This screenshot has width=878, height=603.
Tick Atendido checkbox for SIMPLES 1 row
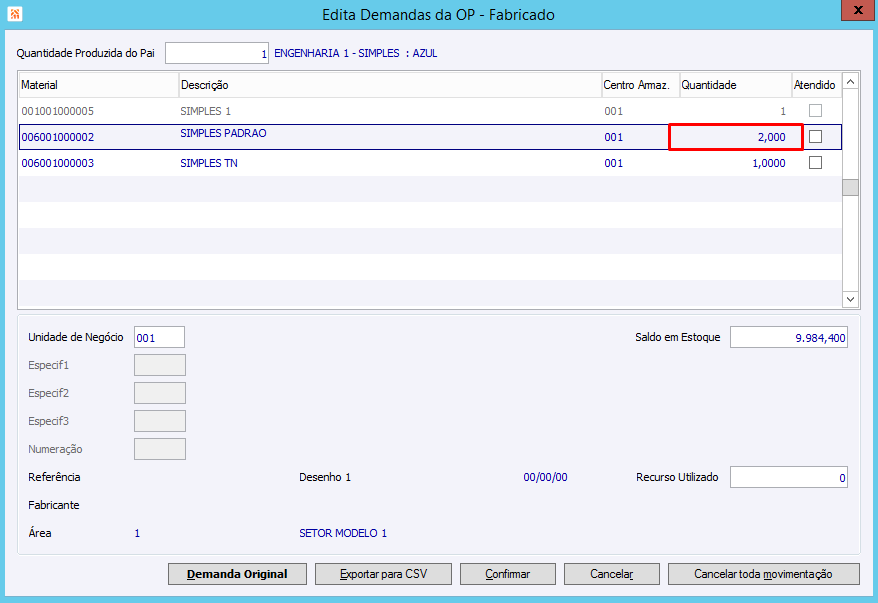815,110
